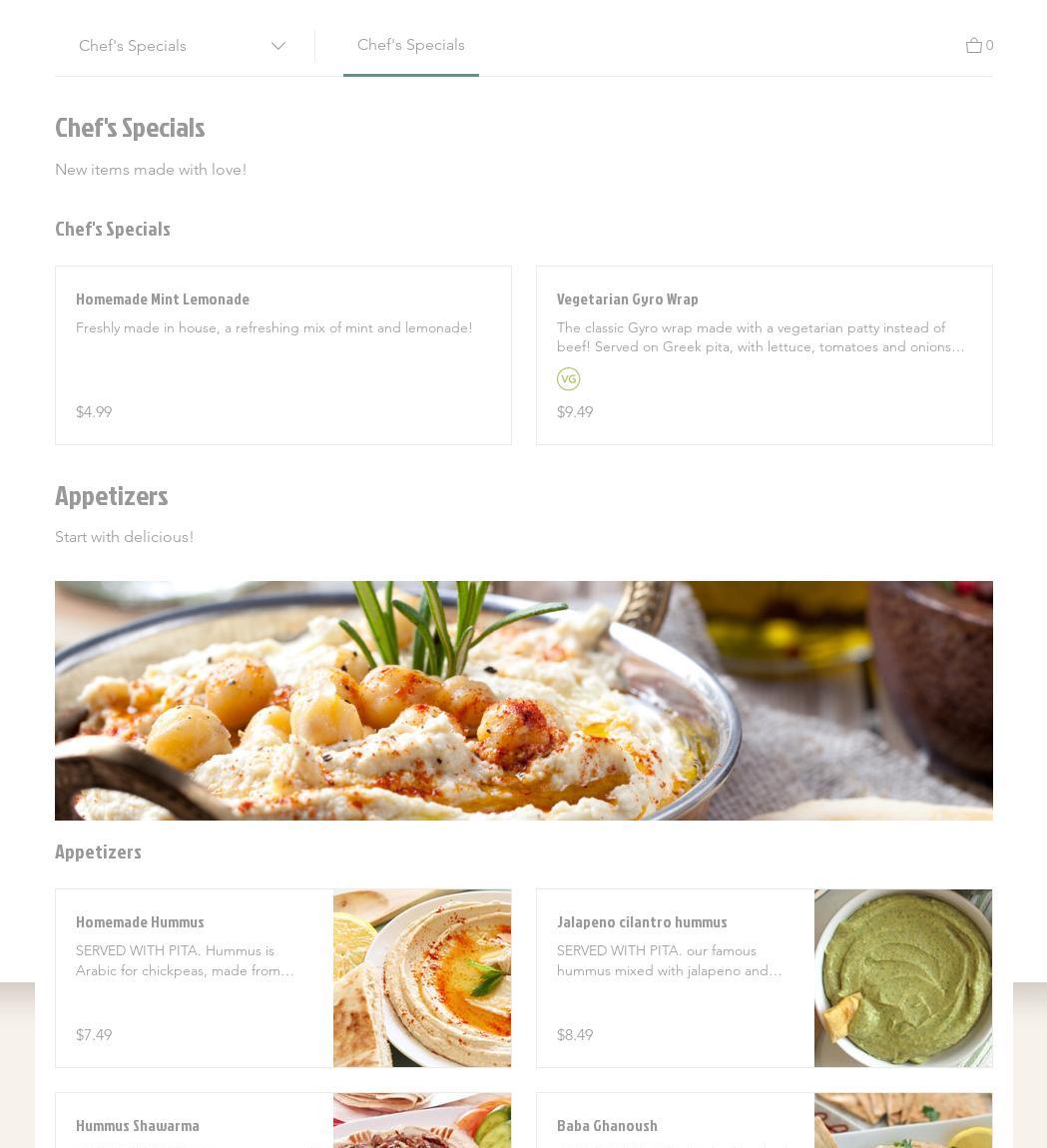Click the Baba Ghanoush photo thumbnail

click(903, 1121)
